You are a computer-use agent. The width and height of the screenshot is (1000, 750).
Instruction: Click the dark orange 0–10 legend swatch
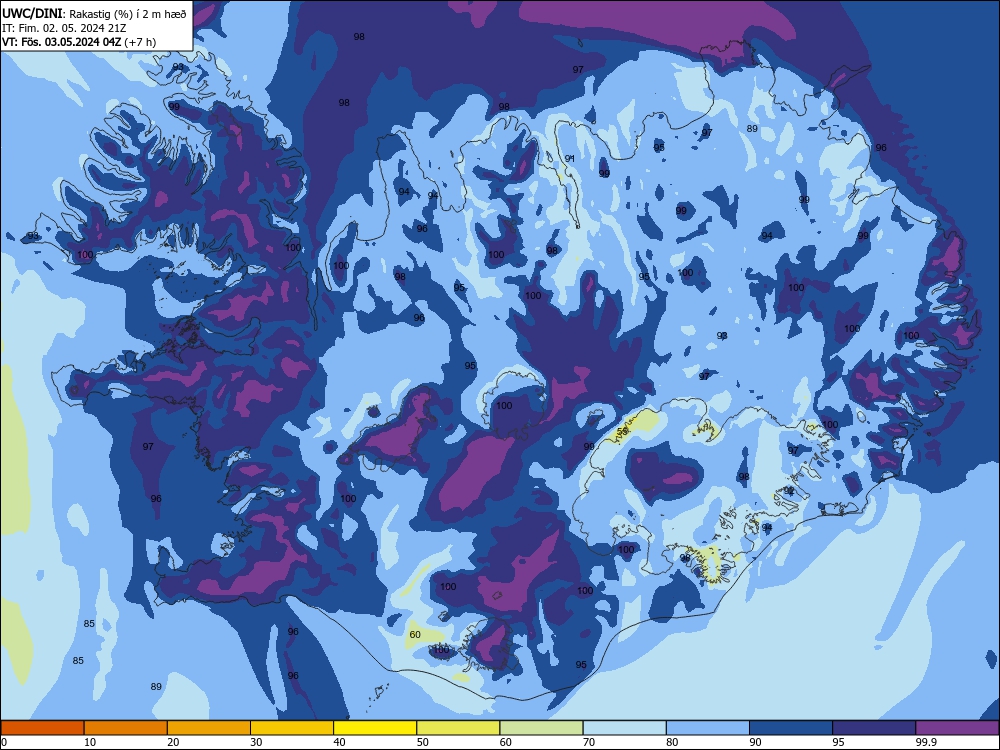pyautogui.click(x=42, y=728)
